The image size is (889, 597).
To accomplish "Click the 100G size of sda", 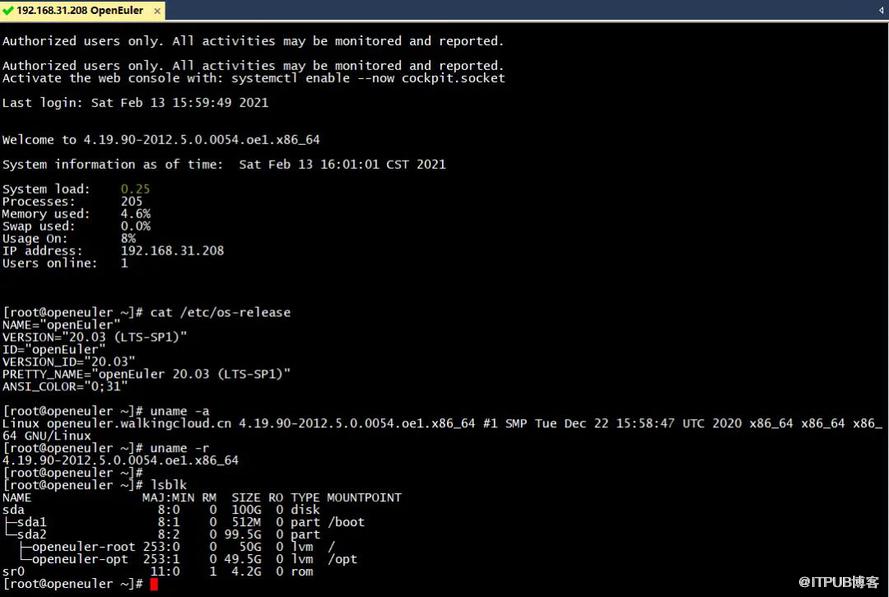I will pos(246,510).
